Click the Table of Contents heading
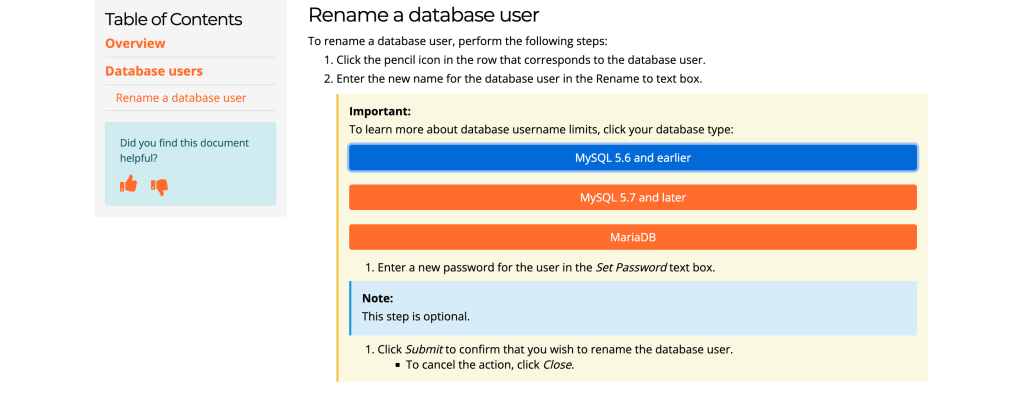This screenshot has height=418, width=1022. (x=174, y=19)
